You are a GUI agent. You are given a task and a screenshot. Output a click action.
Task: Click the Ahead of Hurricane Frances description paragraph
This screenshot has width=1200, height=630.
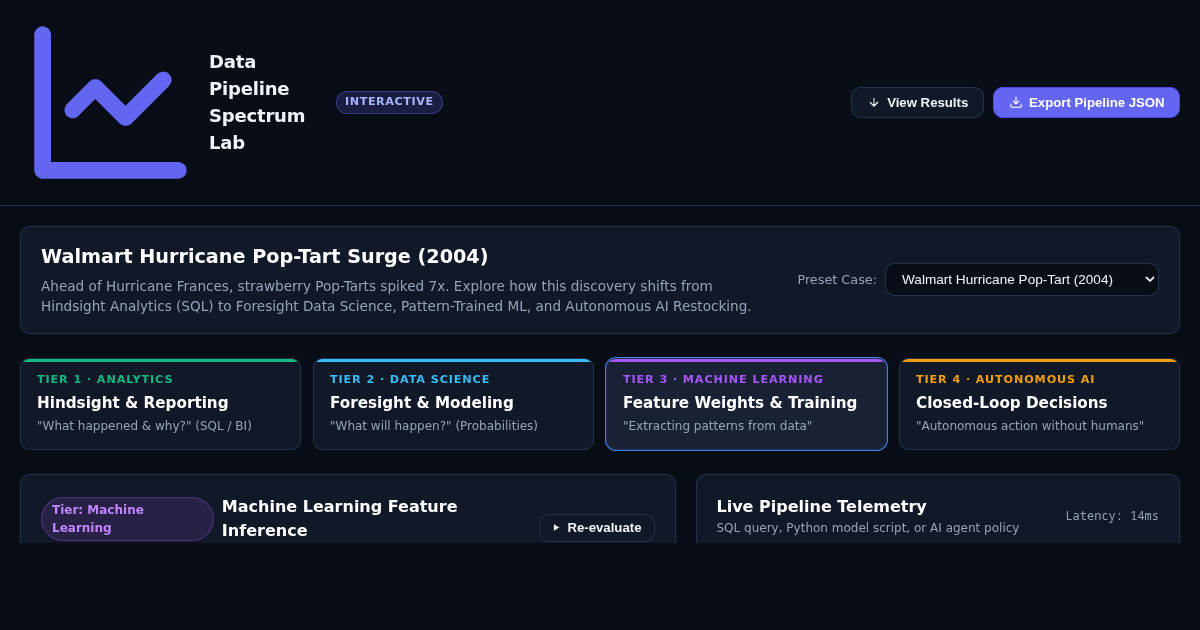pyautogui.click(x=396, y=296)
